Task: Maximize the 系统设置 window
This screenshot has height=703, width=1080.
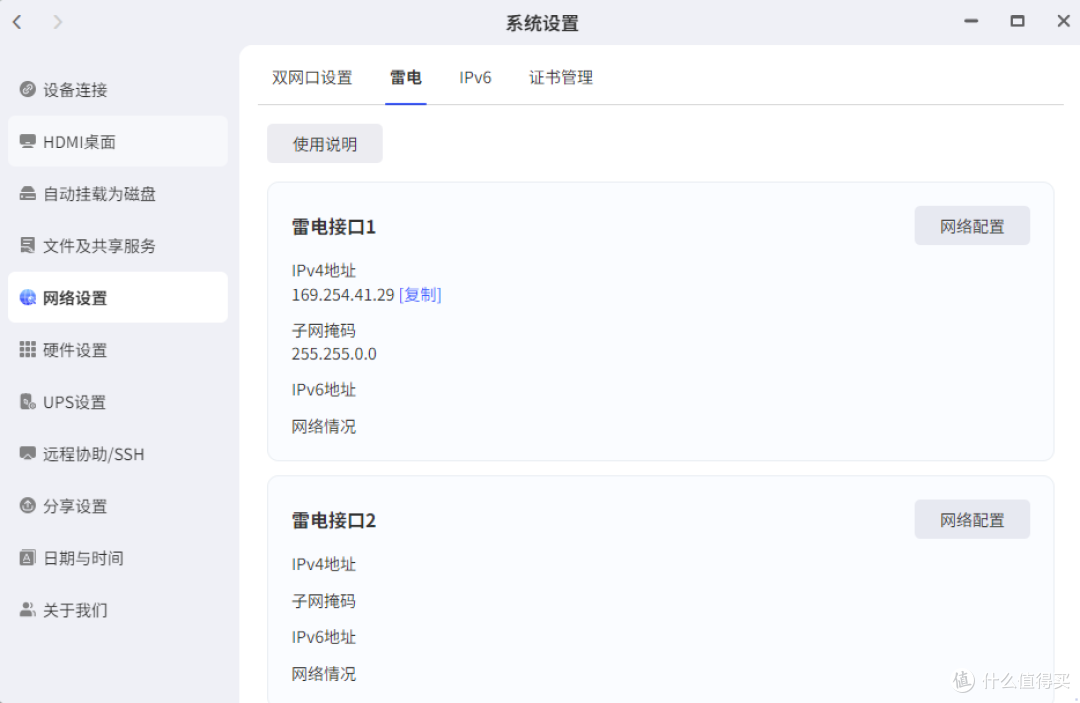Action: 1017,21
